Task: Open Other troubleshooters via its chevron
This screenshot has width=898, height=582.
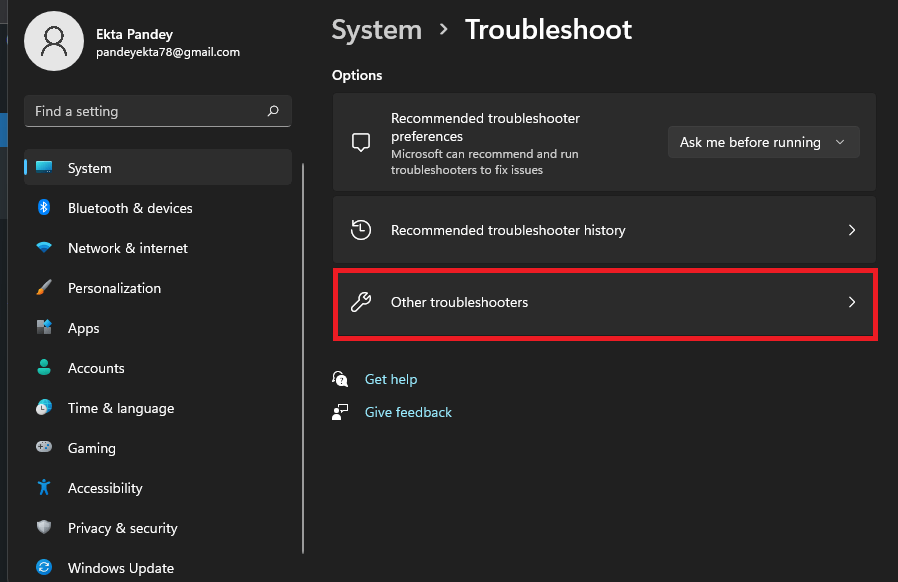Action: pyautogui.click(x=852, y=302)
